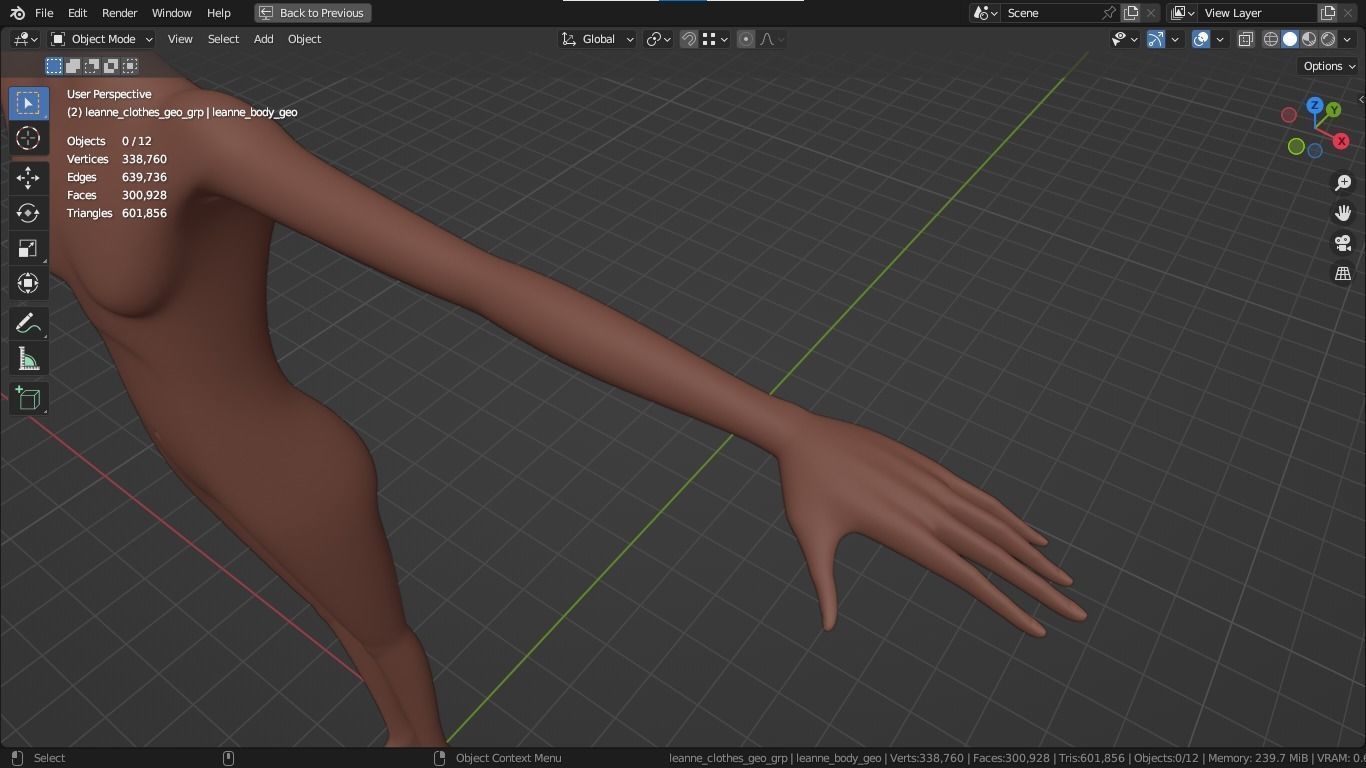Toggle the viewport gizmos
Screen dimensions: 1366x768
[x=1156, y=39]
